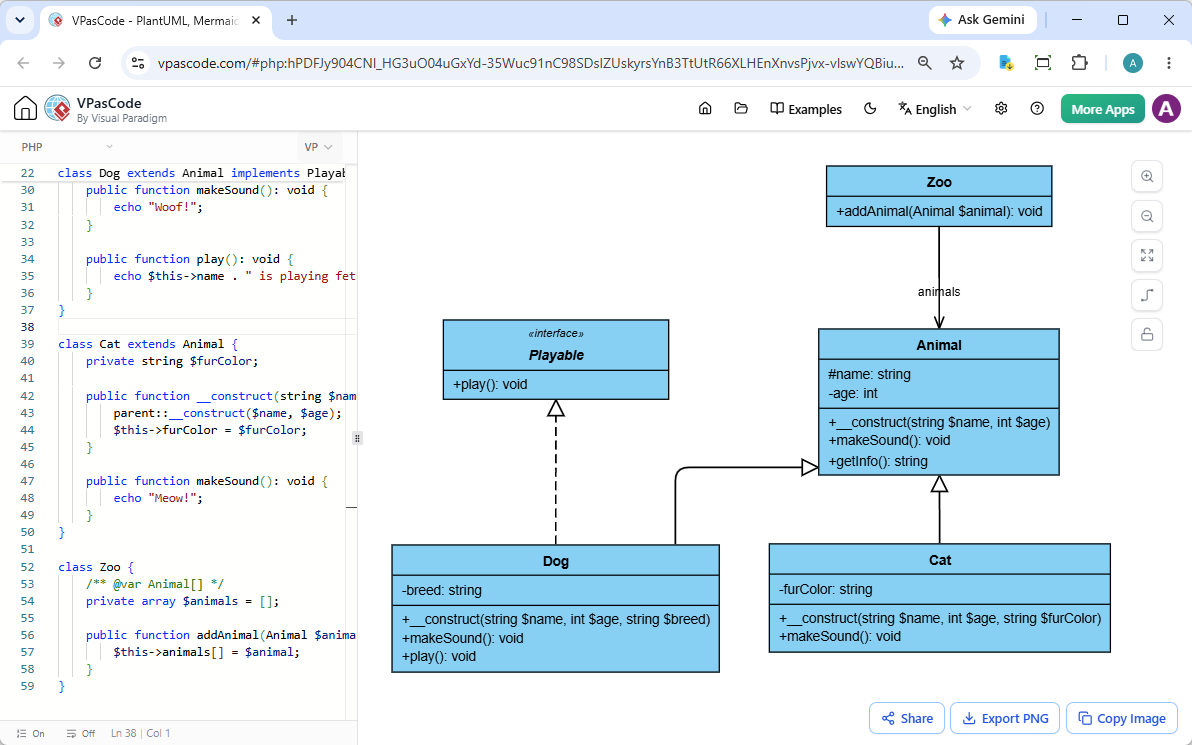Screen dimensions: 1192x745
Task: Click the screen capture extension icon
Action: coord(1043,63)
